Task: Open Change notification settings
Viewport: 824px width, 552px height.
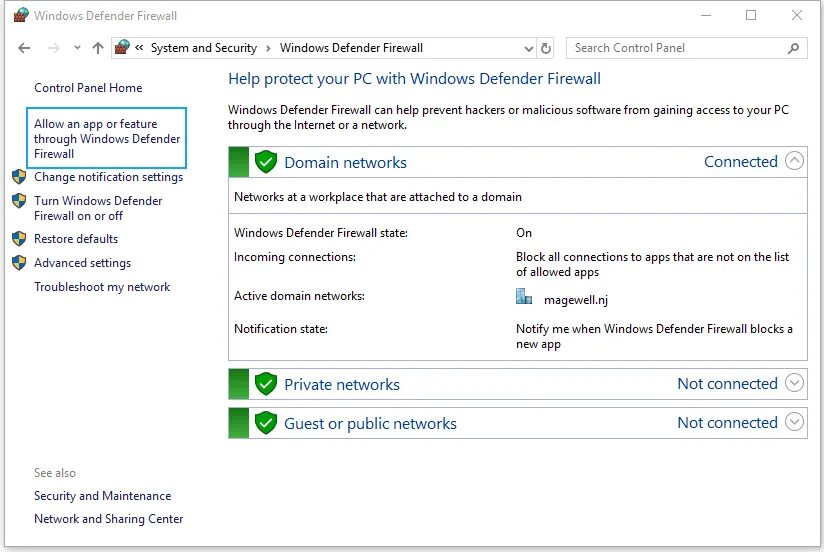Action: click(x=108, y=177)
